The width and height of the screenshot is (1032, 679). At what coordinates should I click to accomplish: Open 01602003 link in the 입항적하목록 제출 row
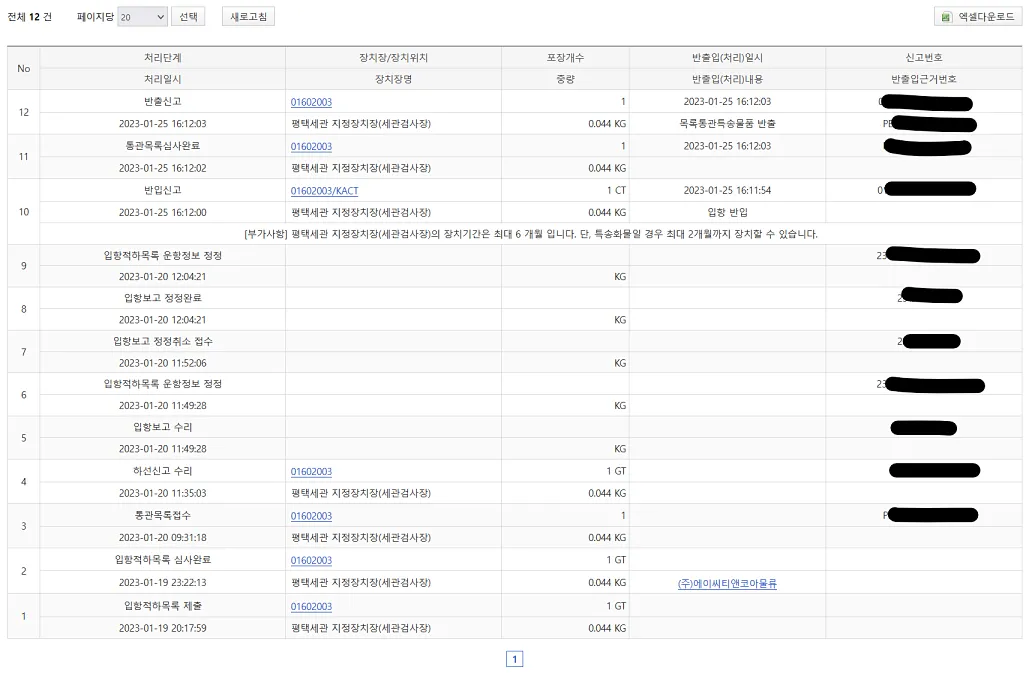point(311,606)
